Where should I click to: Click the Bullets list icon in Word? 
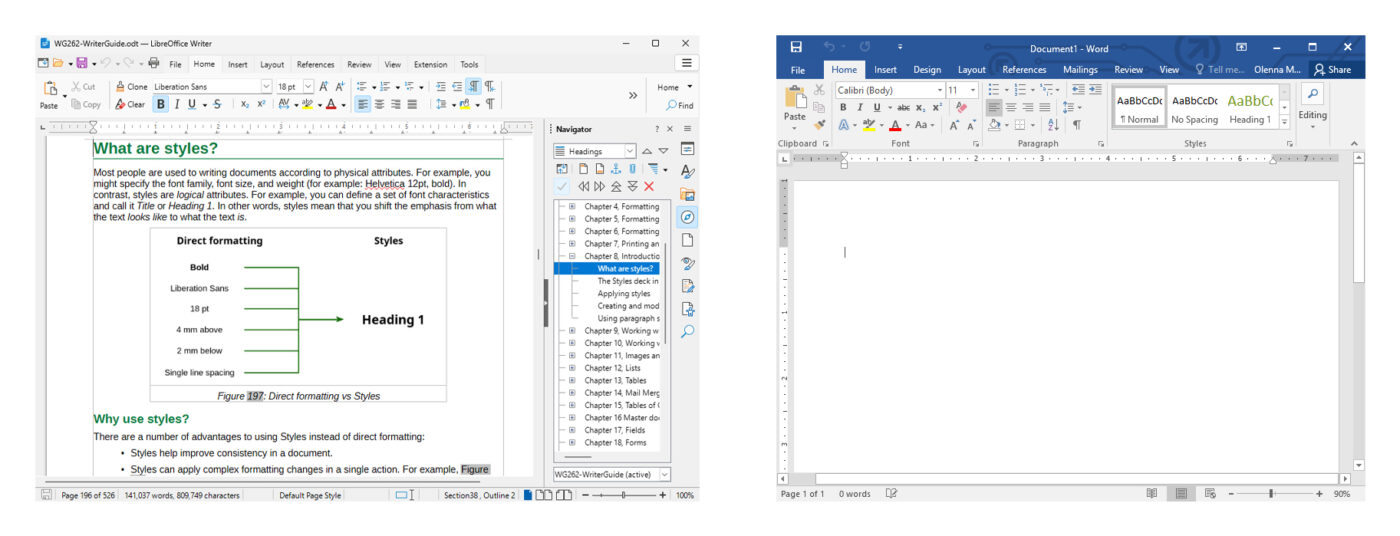coord(994,90)
